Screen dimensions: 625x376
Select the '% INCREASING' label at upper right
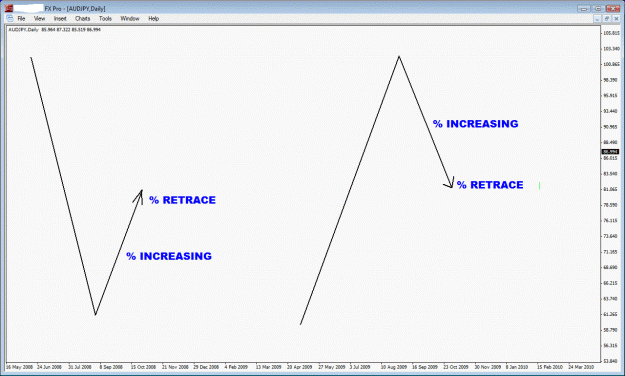tap(476, 124)
